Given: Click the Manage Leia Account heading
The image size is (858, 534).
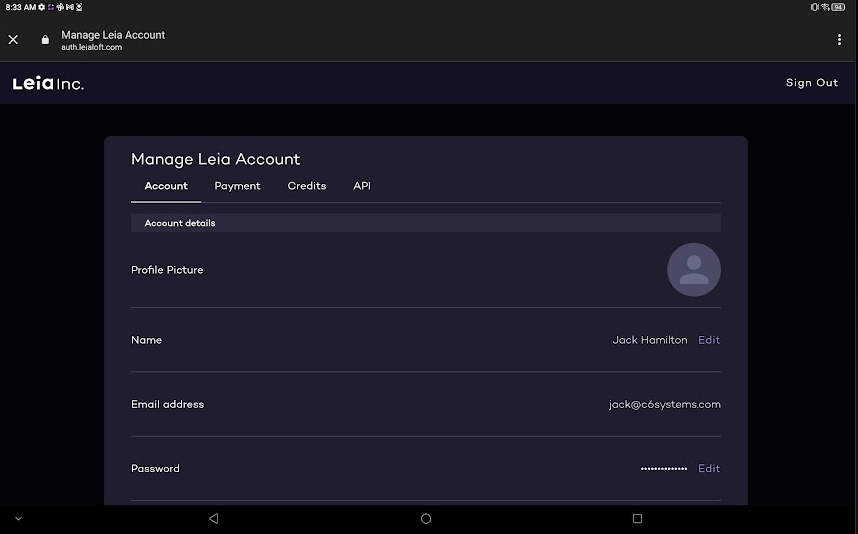Looking at the screenshot, I should tap(216, 159).
